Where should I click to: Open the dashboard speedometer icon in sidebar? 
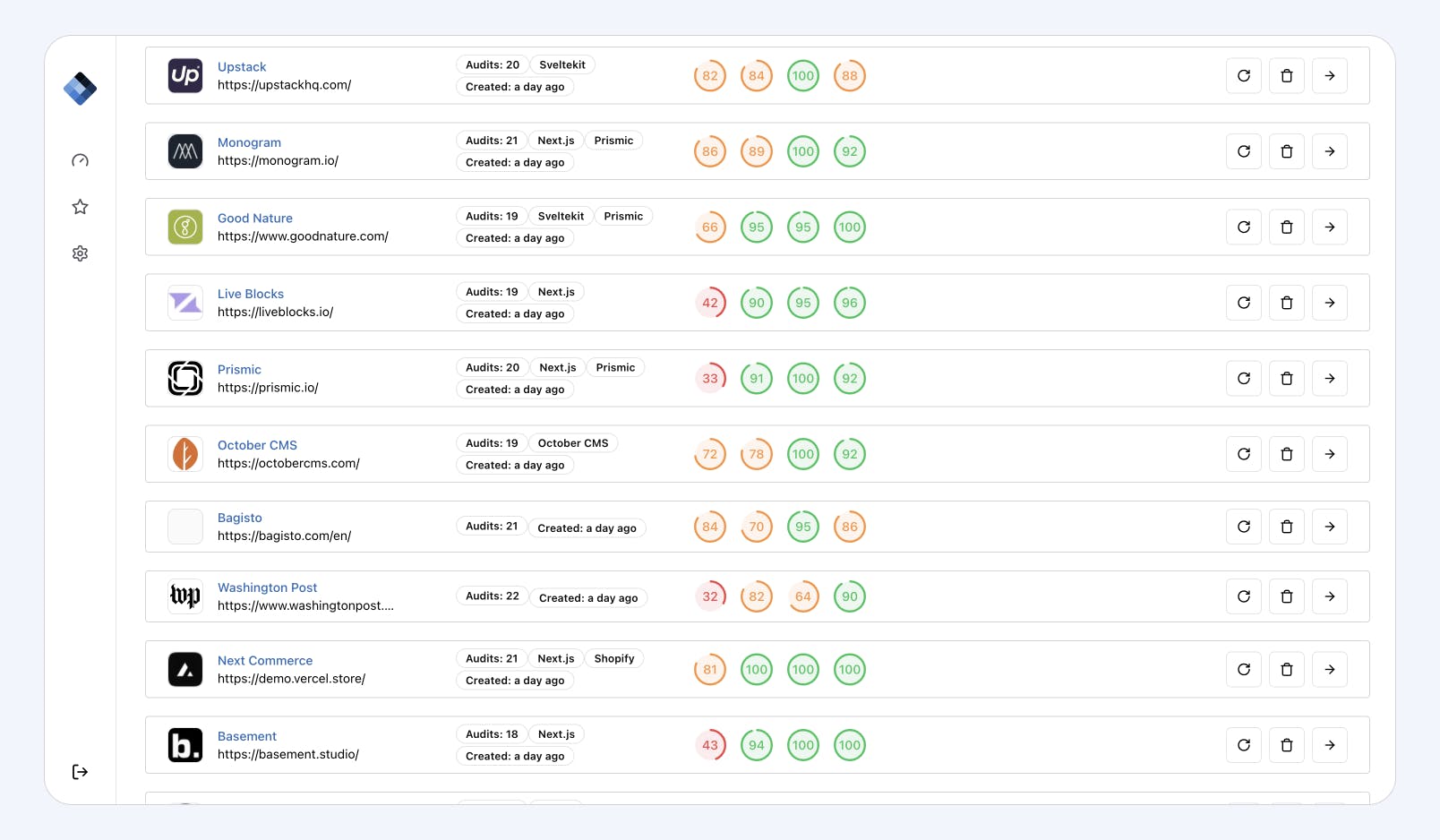pos(80,159)
